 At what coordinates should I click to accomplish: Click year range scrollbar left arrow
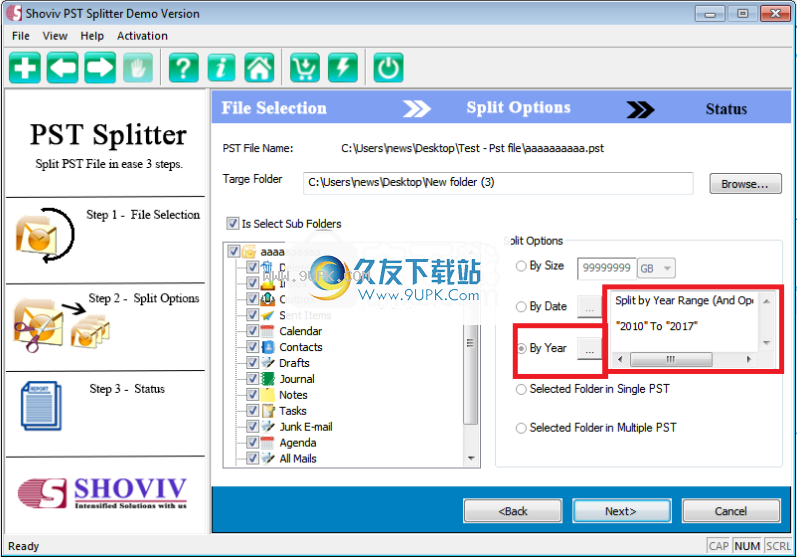[x=620, y=359]
